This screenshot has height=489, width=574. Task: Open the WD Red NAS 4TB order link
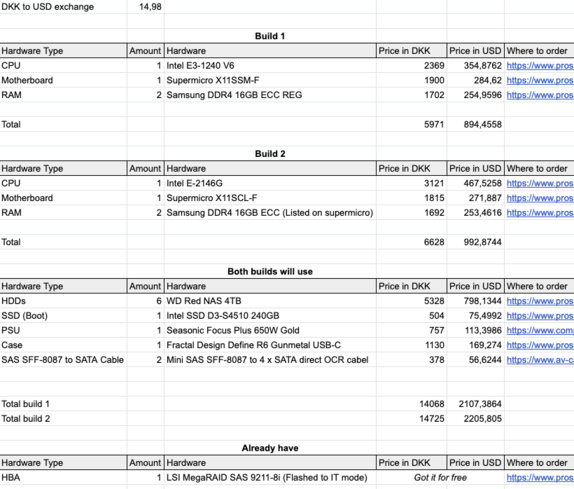click(540, 301)
